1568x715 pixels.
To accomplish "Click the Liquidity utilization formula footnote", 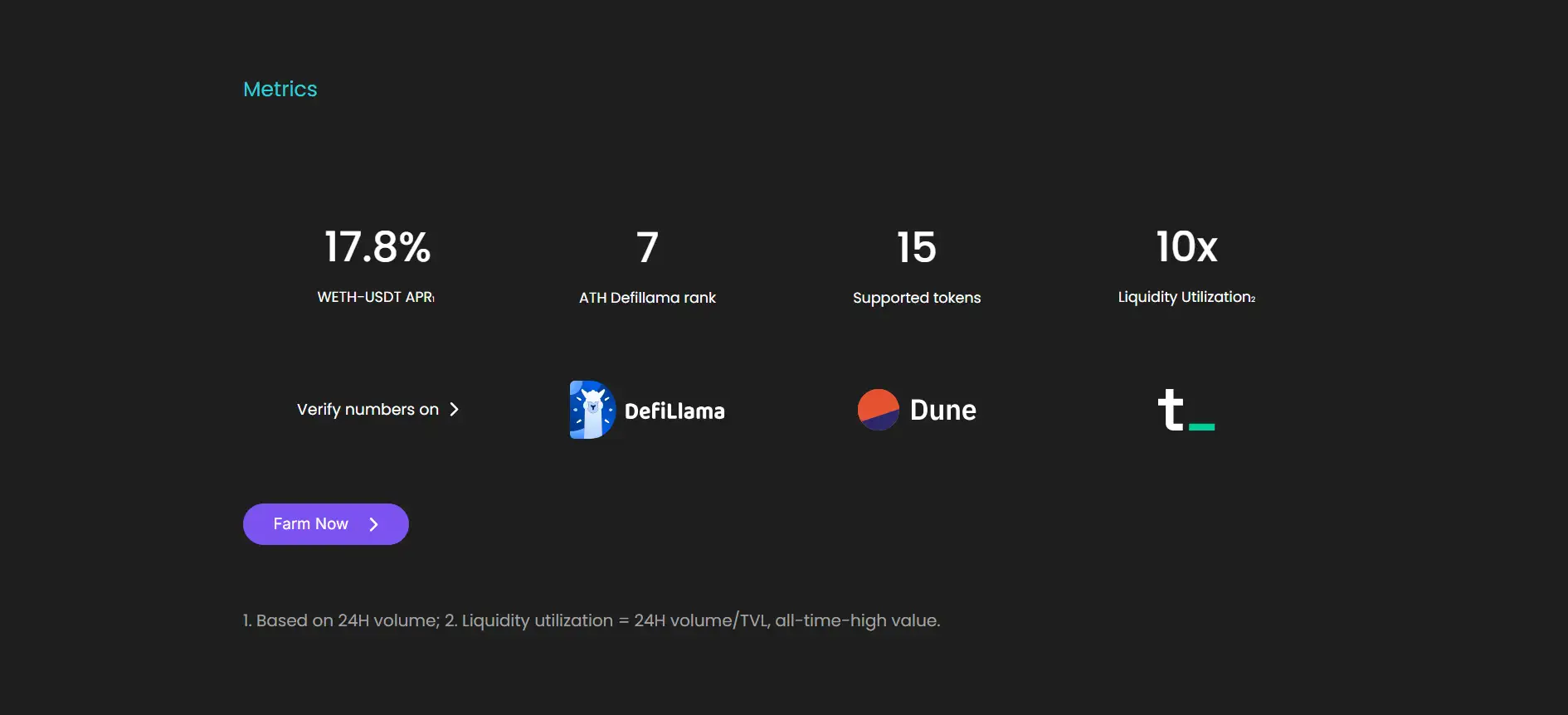I will pyautogui.click(x=693, y=620).
